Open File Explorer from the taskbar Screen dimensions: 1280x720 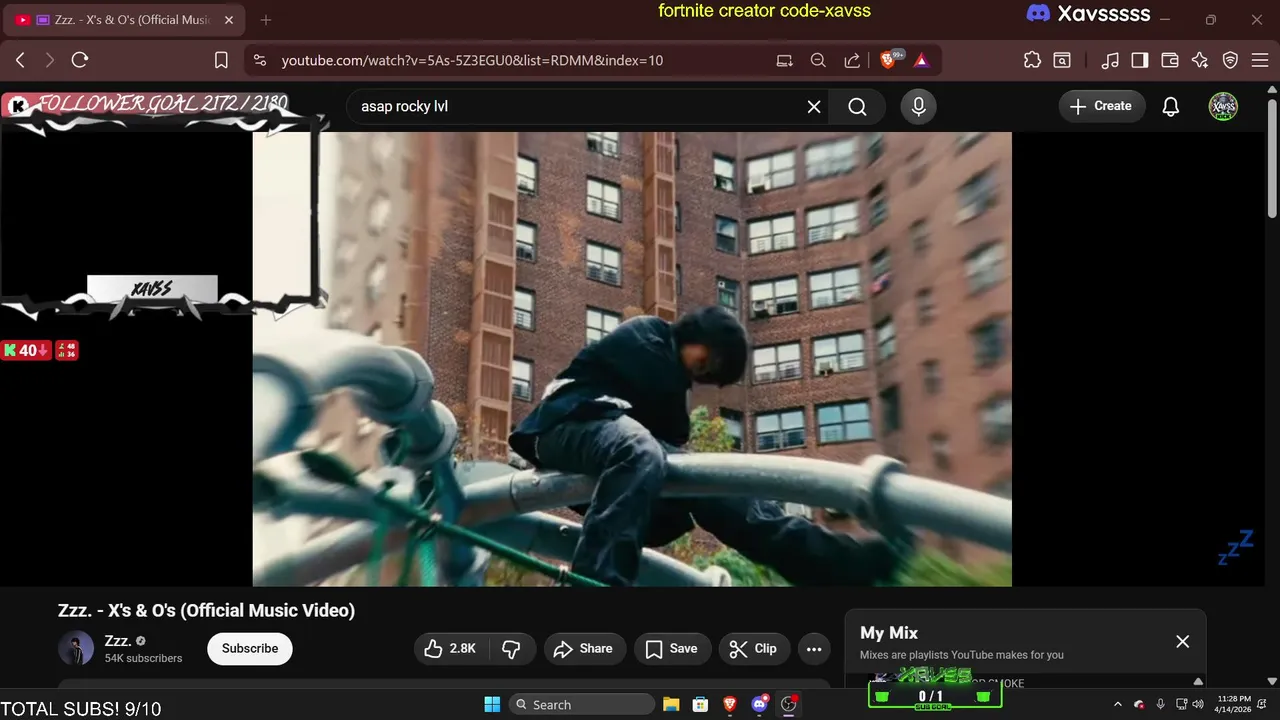pyautogui.click(x=671, y=704)
